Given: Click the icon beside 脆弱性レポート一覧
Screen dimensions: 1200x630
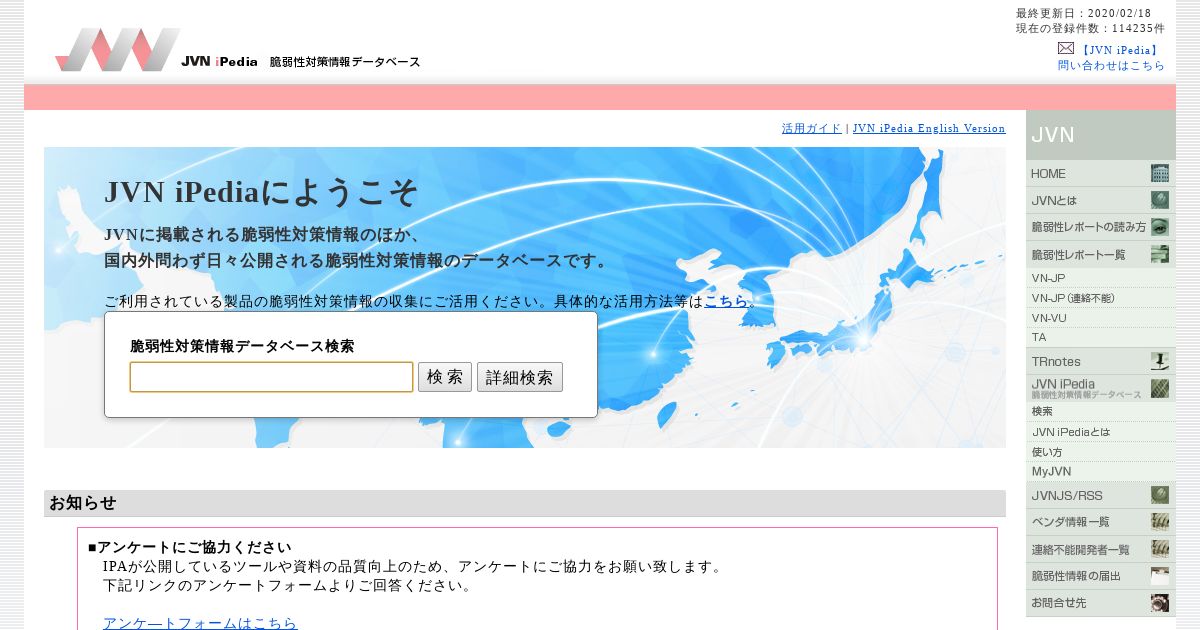Looking at the screenshot, I should click(1160, 254).
